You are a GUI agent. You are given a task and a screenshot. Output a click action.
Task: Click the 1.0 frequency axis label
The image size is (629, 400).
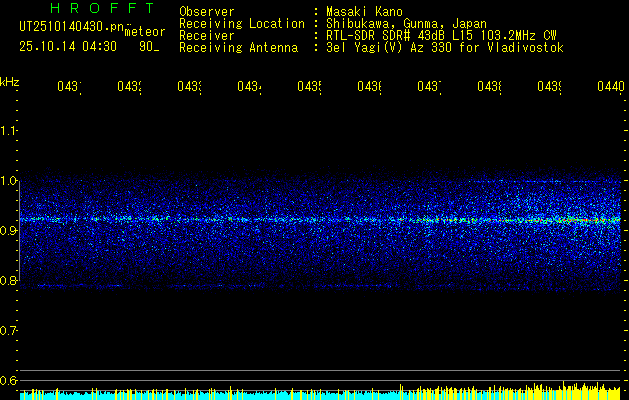coord(8,181)
